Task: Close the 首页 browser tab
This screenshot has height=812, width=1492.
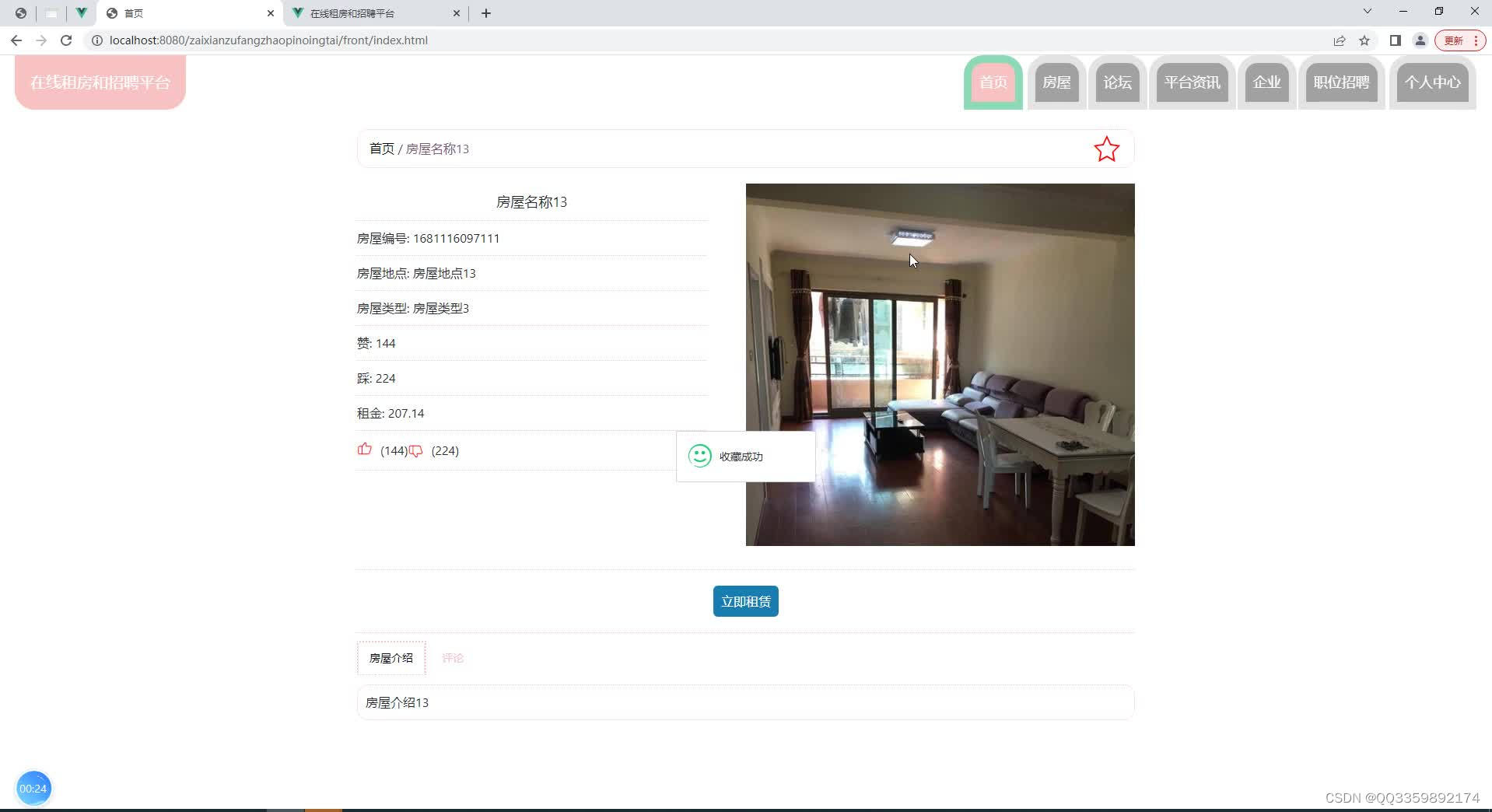Action: (271, 13)
